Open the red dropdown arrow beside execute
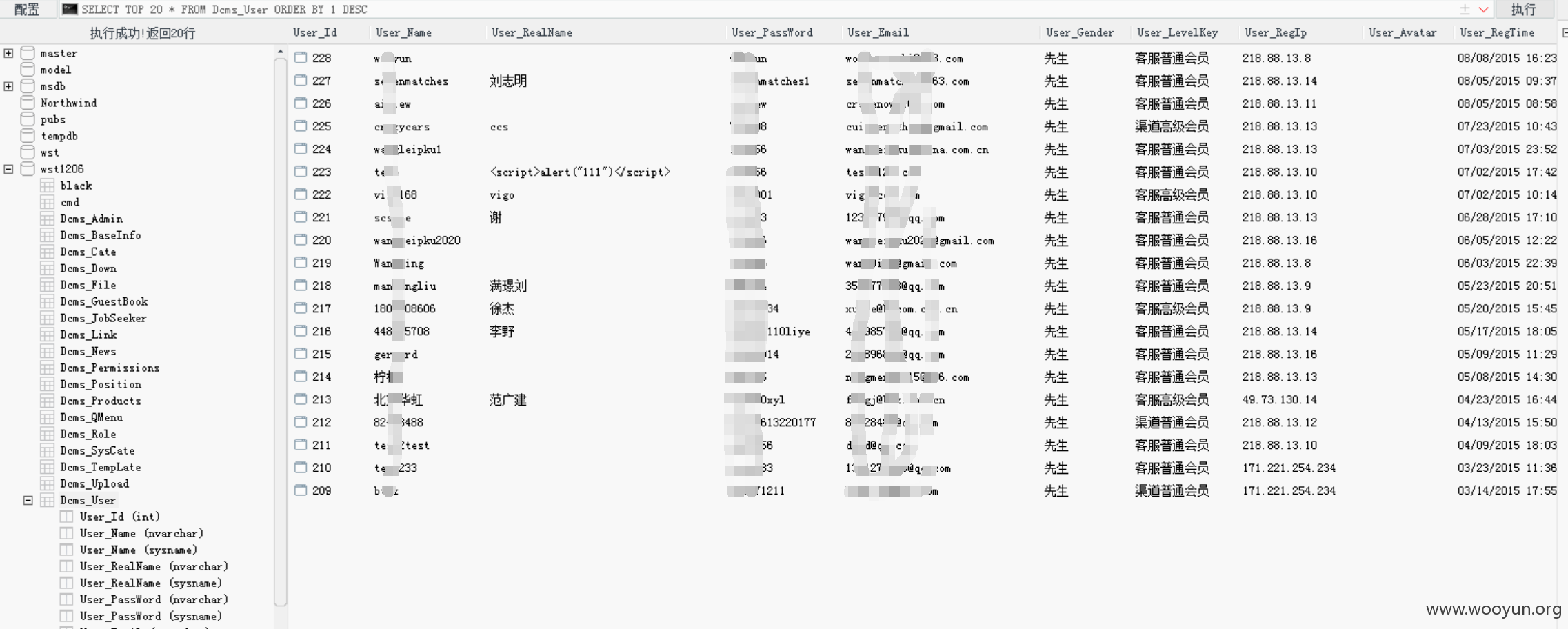The height and width of the screenshot is (629, 1568). 1483,9
